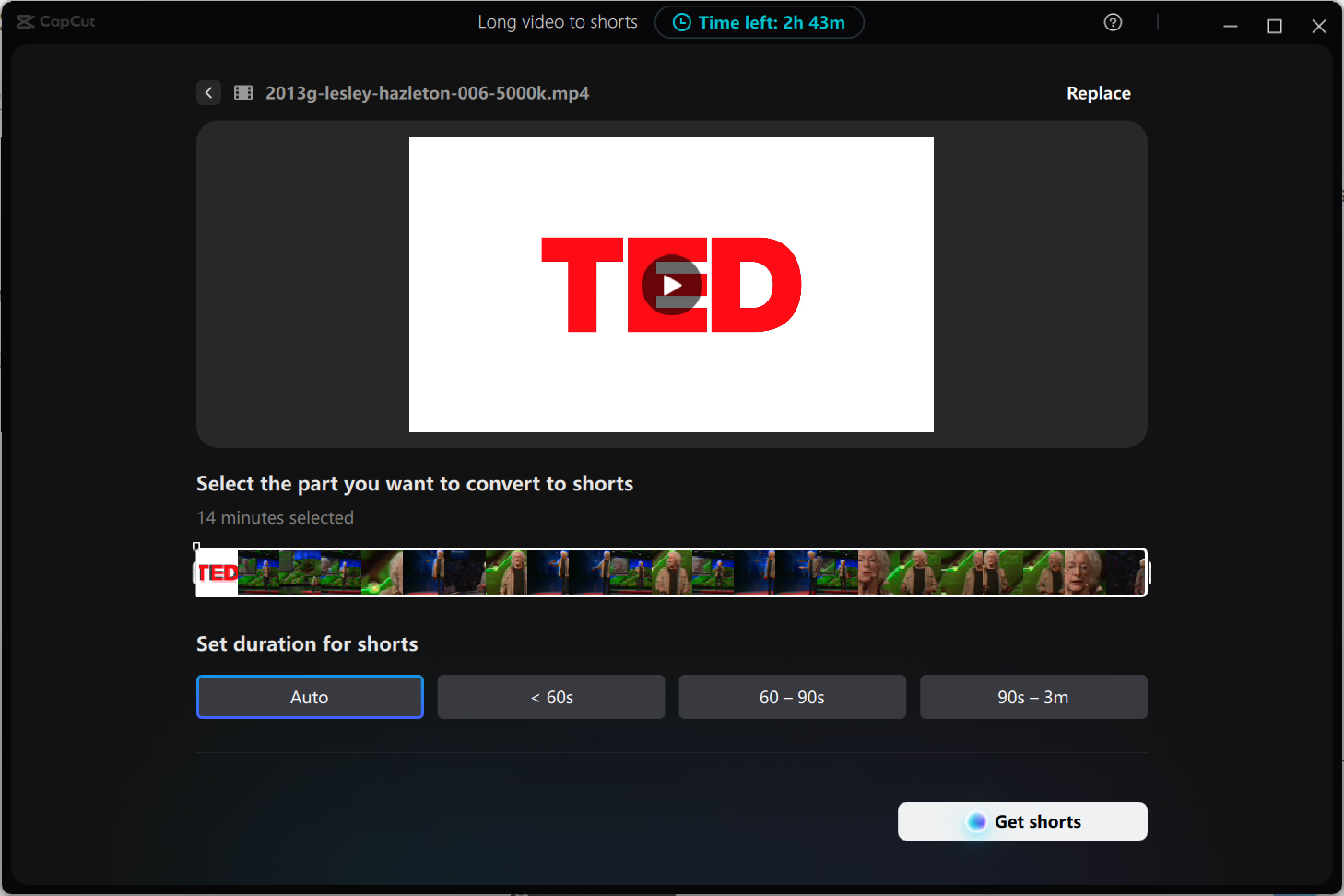Click the Time left clock icon
Viewport: 1344px width, 896px height.
(682, 22)
